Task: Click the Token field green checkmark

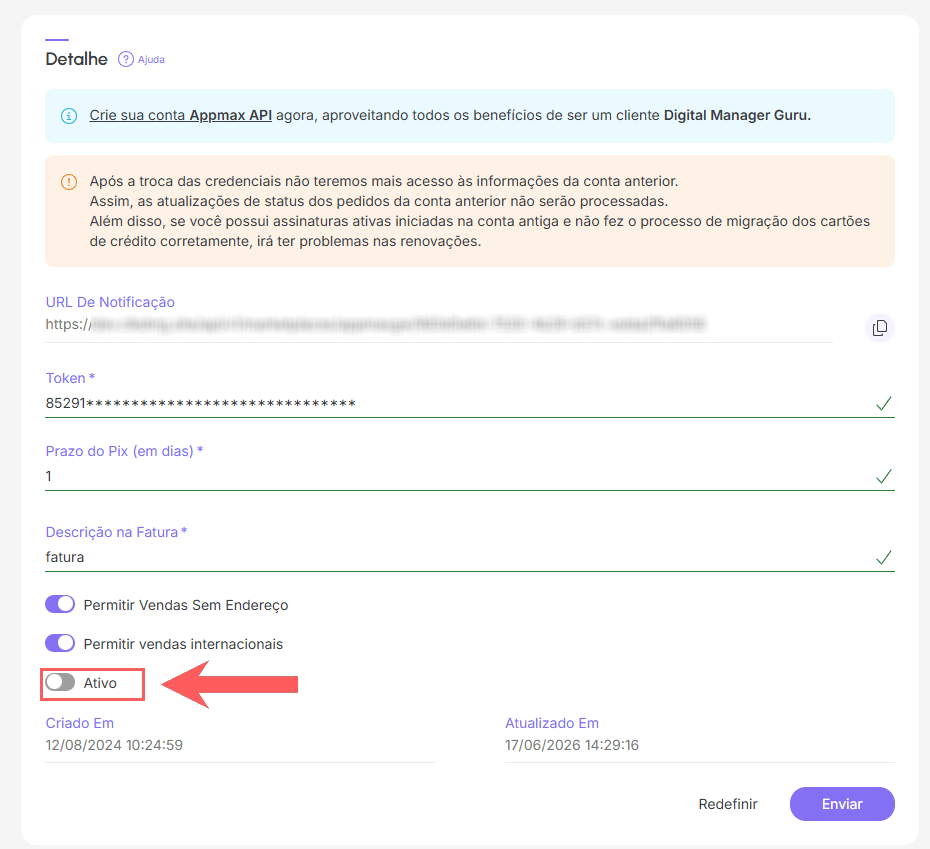Action: pos(883,404)
